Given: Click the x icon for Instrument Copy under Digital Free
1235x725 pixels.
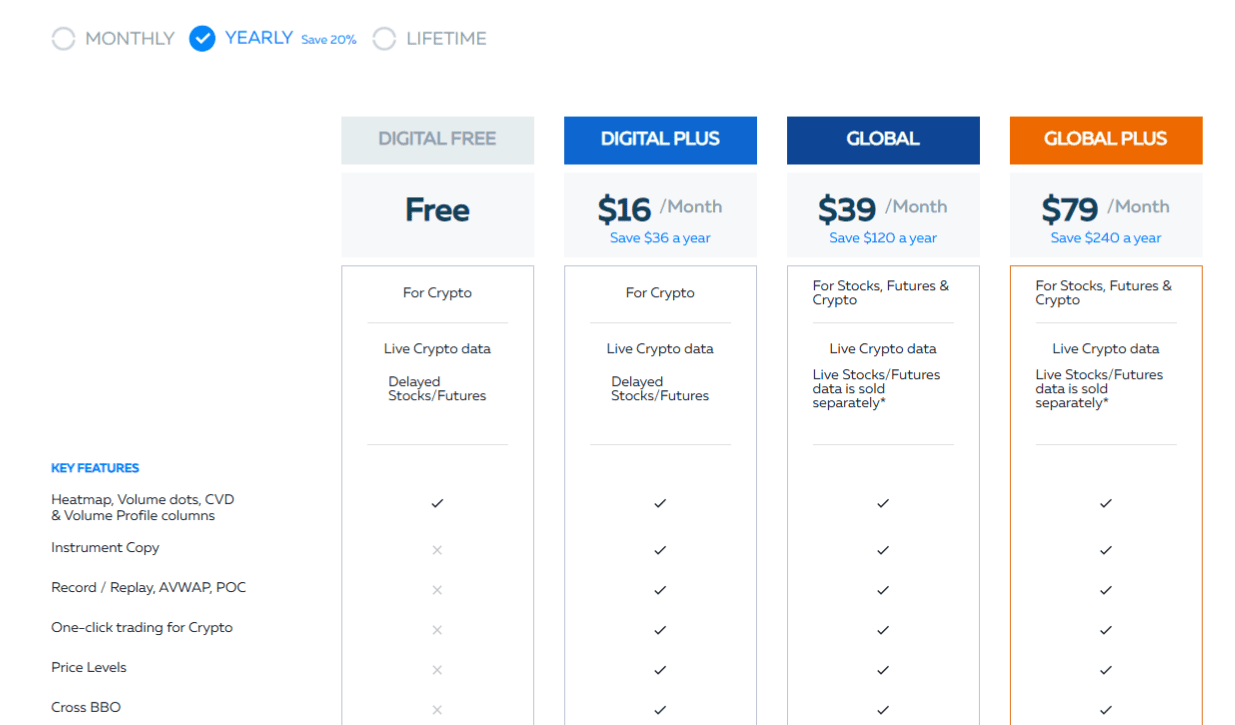Looking at the screenshot, I should [x=437, y=550].
